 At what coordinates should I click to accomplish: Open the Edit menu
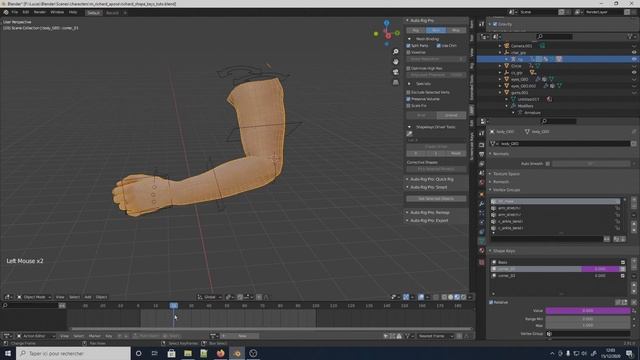[26, 12]
